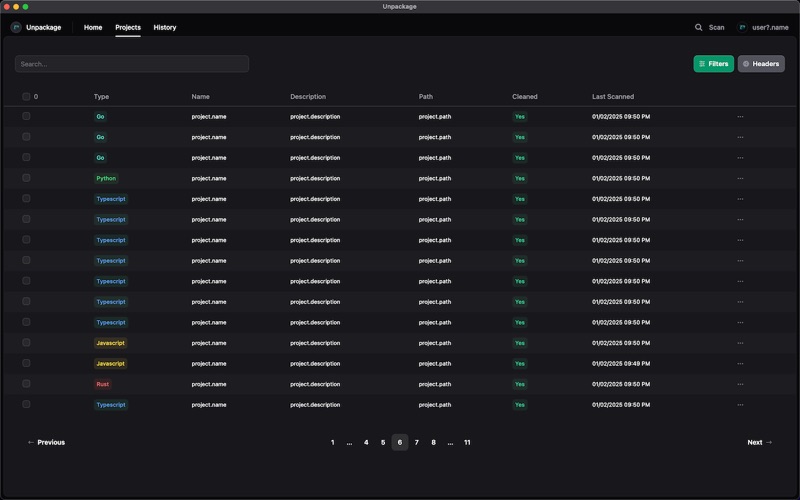
Task: Check the Rust project's checkbox
Action: click(x=26, y=384)
